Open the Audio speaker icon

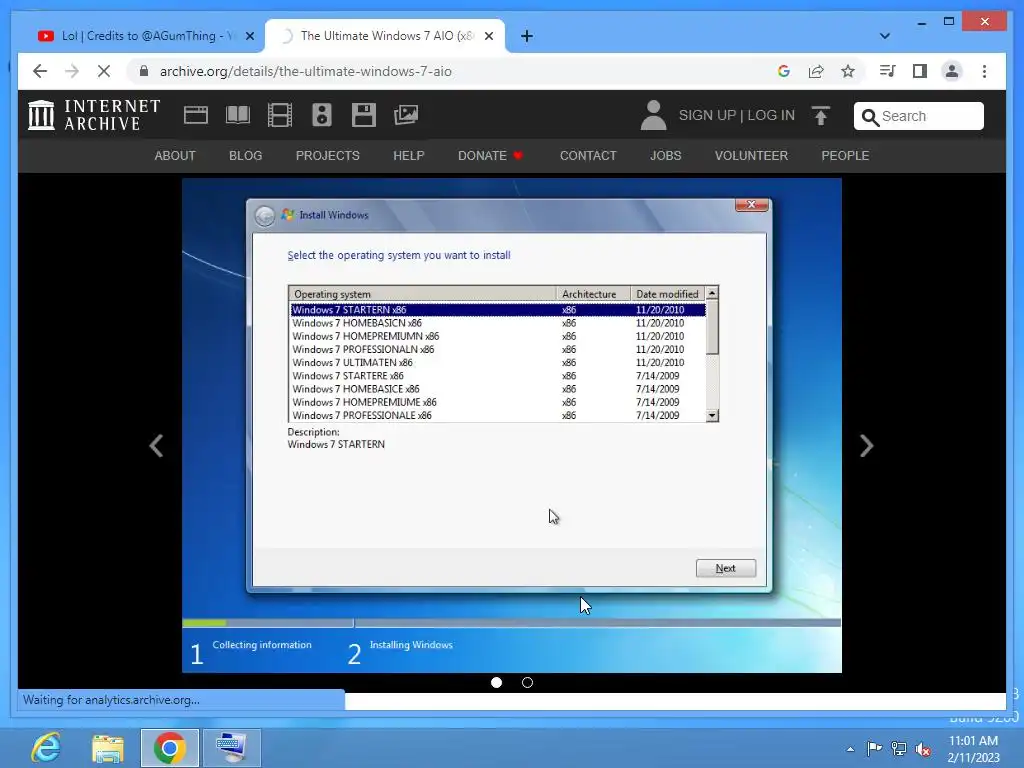point(321,115)
